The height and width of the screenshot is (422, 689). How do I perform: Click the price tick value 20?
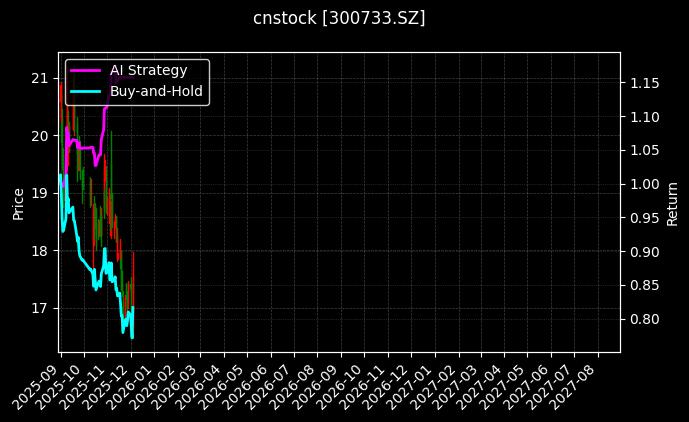pos(39,136)
